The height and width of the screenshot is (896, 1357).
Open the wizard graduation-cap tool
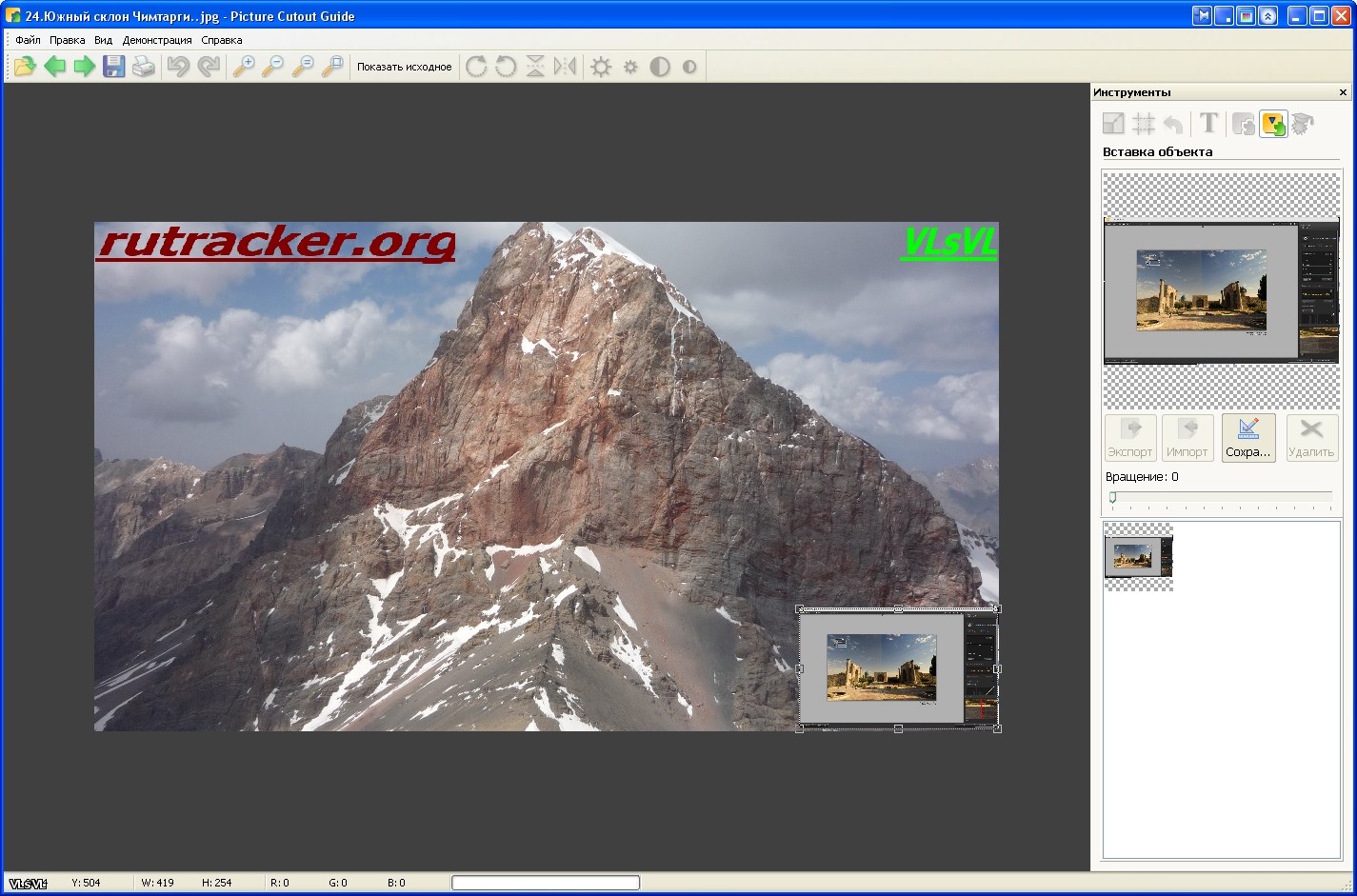(x=1303, y=124)
